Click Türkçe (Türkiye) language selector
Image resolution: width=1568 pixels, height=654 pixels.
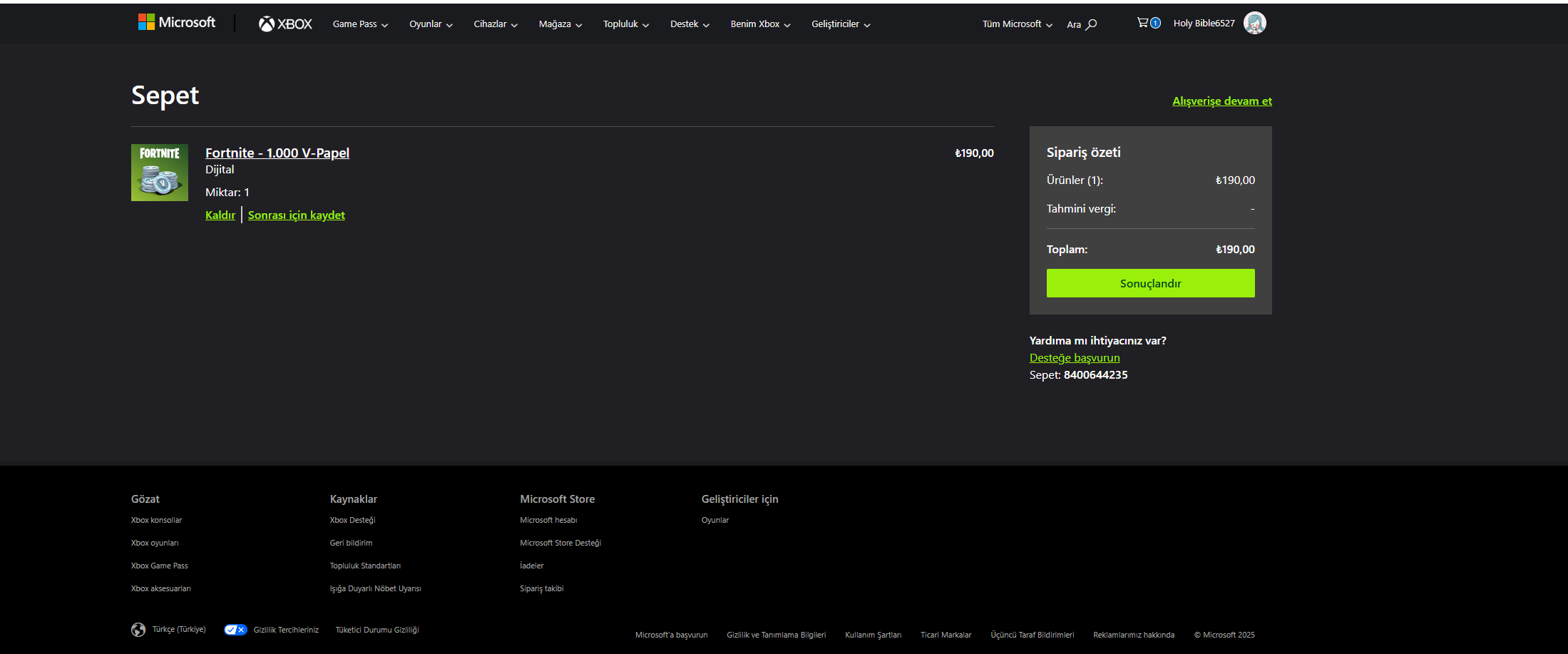(x=179, y=629)
